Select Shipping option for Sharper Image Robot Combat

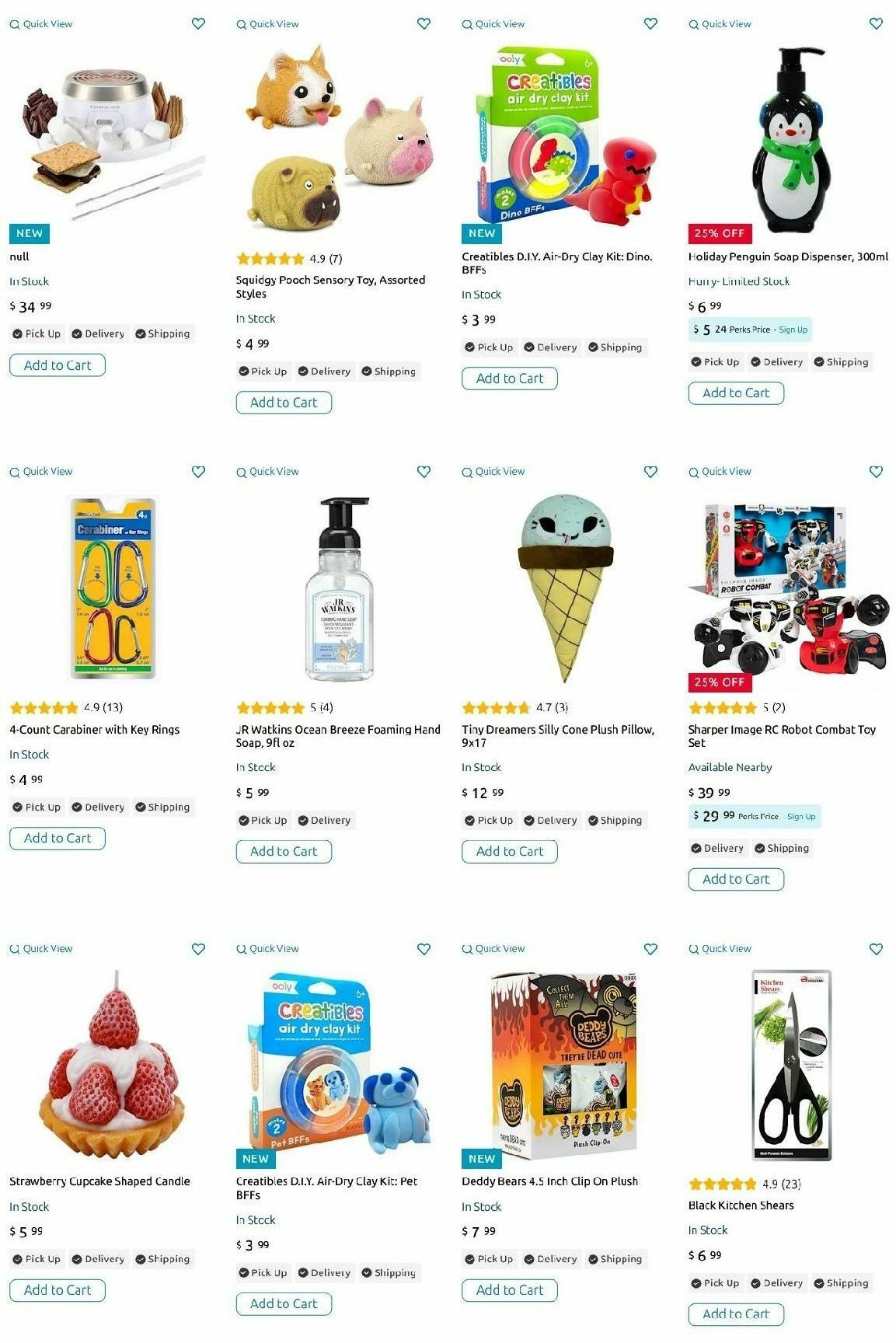(x=782, y=849)
